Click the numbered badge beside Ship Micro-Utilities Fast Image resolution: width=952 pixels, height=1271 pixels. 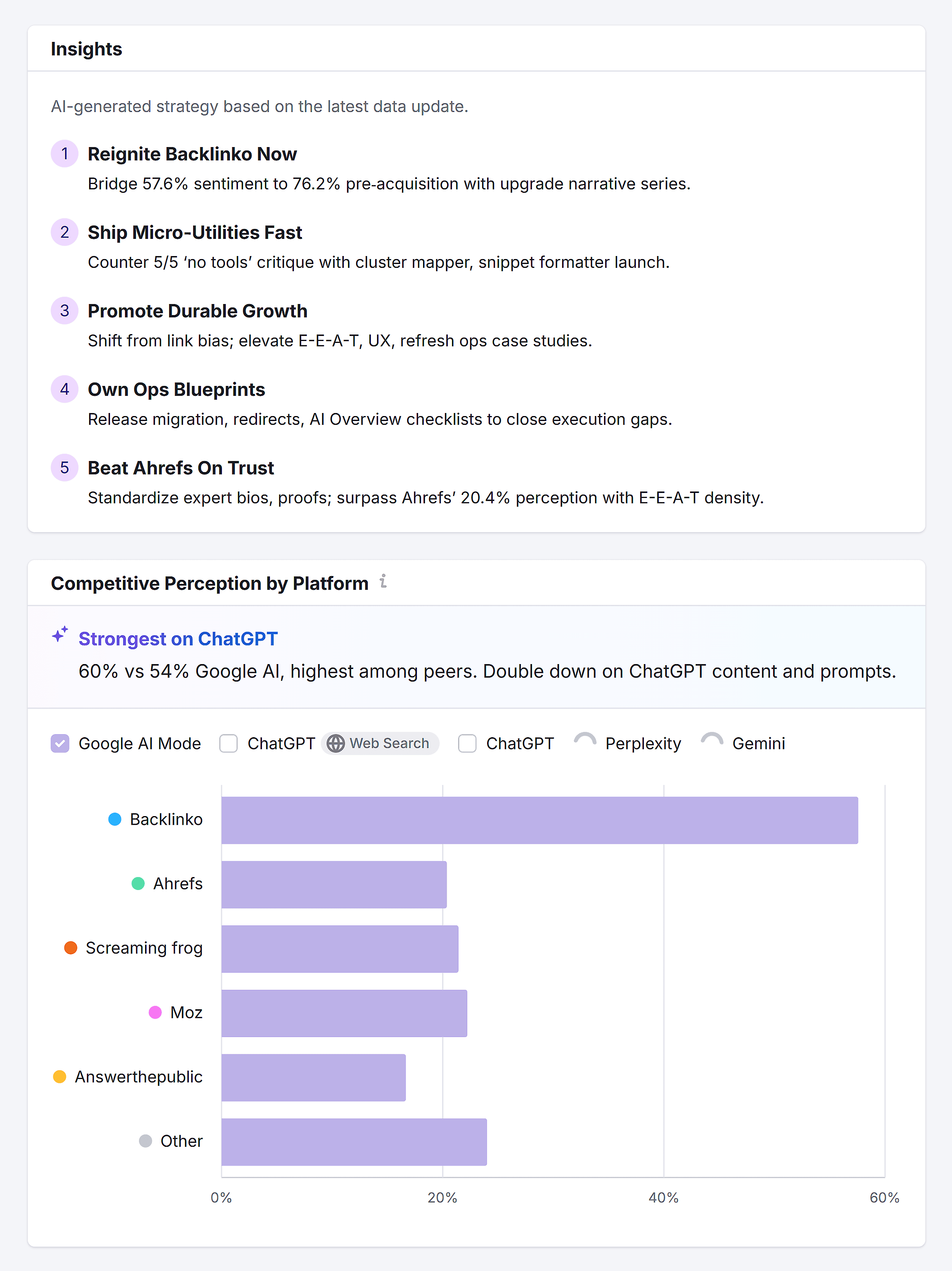pos(64,232)
